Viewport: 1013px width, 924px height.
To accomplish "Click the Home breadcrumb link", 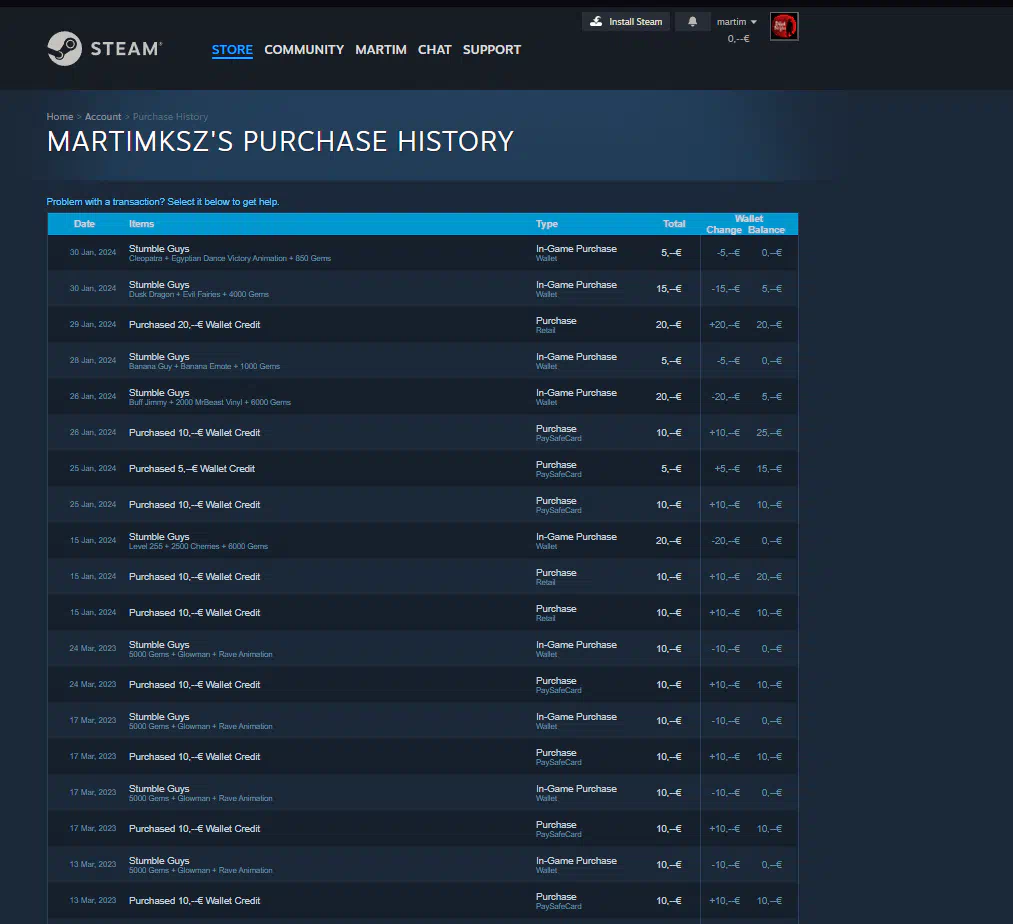I will [x=60, y=117].
